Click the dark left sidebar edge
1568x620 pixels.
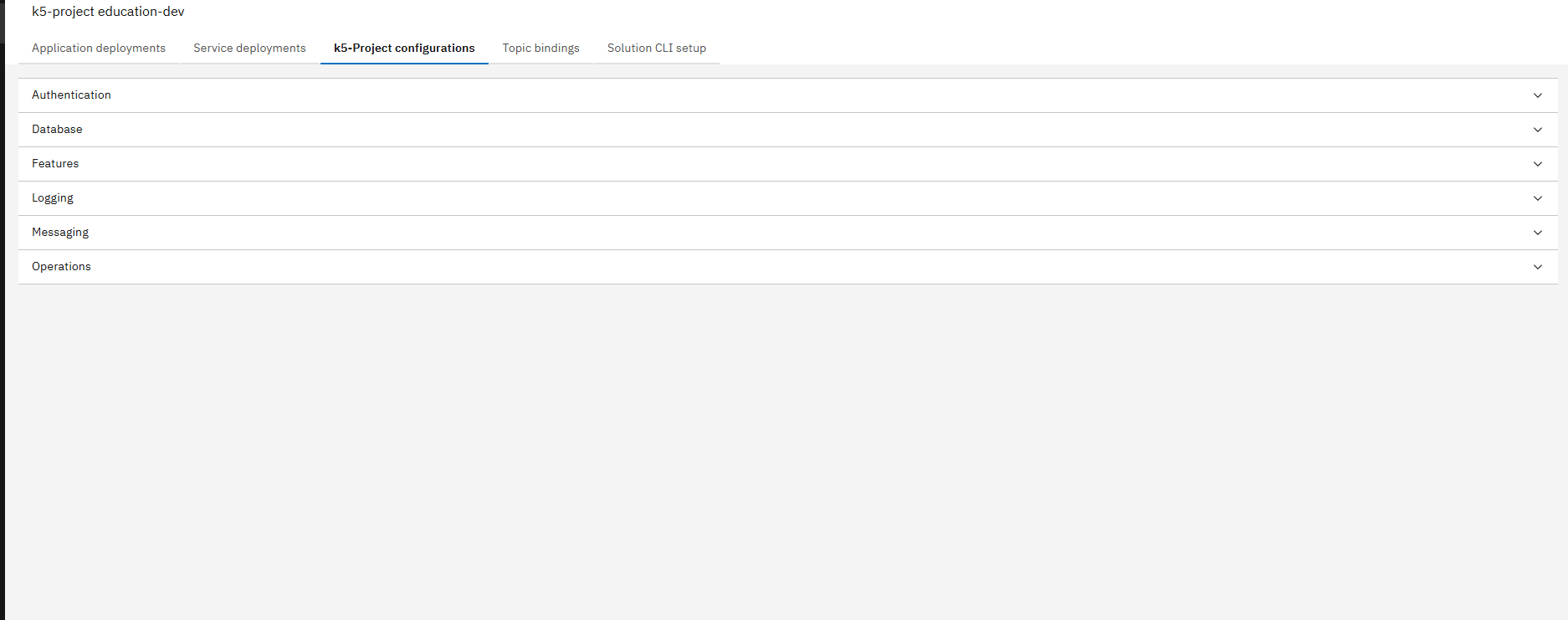pyautogui.click(x=2, y=335)
